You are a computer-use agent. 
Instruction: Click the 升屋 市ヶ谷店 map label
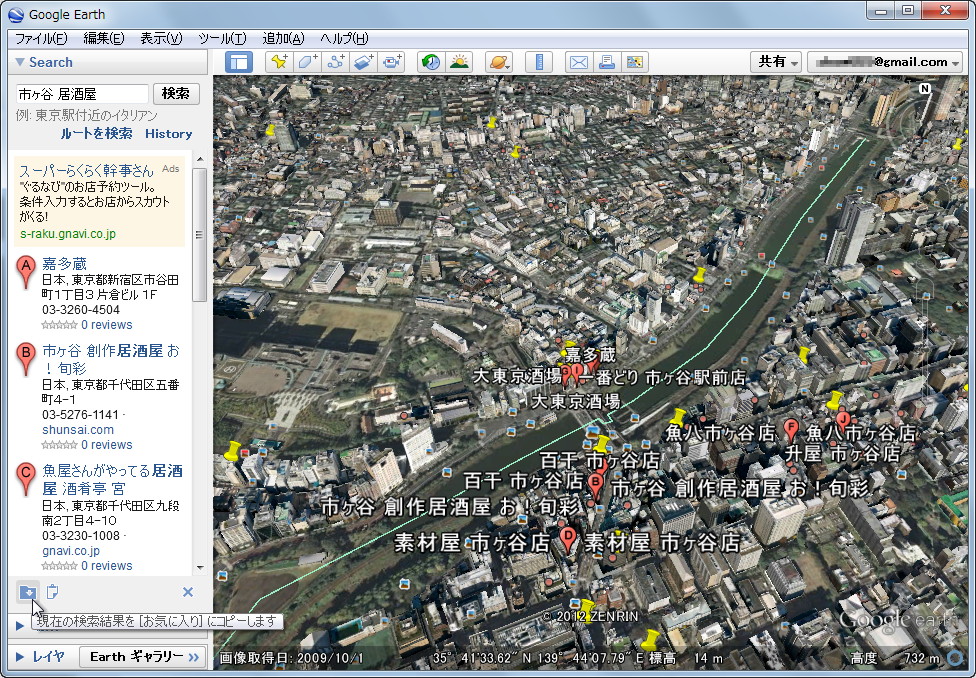842,453
